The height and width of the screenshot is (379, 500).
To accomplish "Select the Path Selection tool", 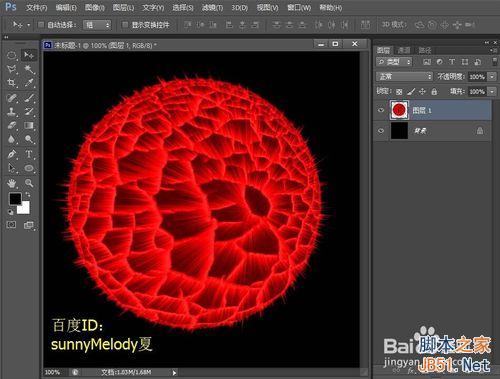I will coord(12,168).
